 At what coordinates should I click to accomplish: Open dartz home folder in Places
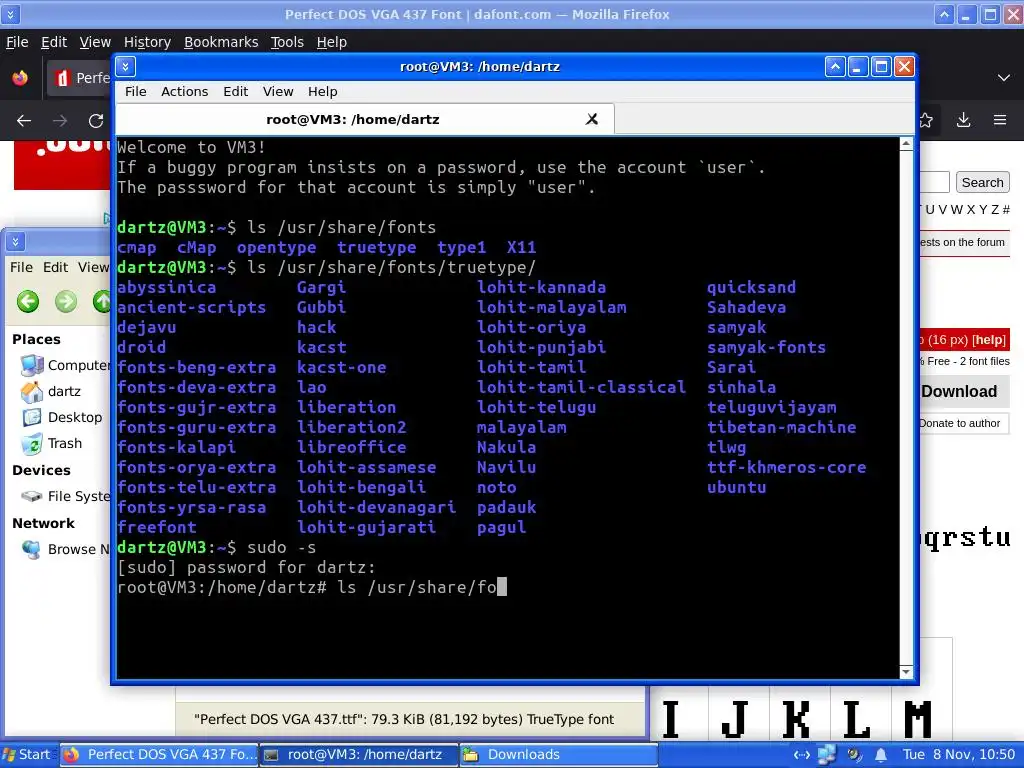click(x=51, y=391)
